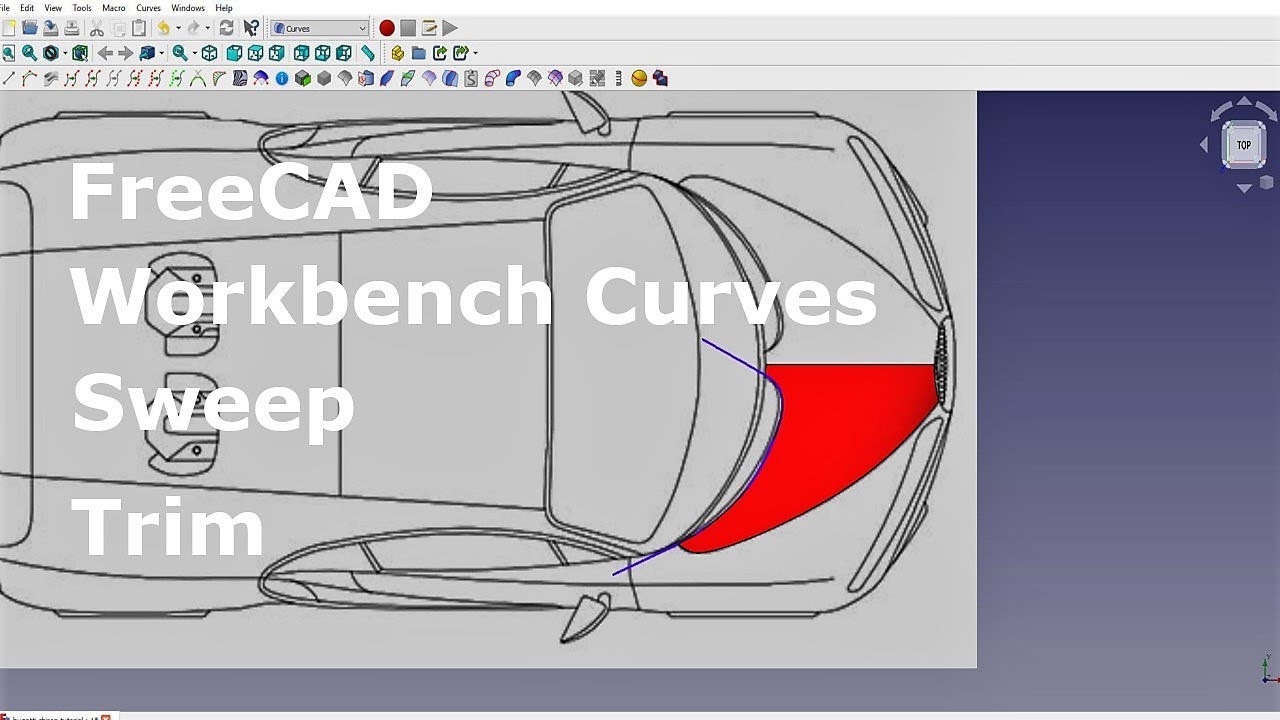Viewport: 1280px width, 720px height.
Task: Select the Curves line tool icon
Action: pos(9,78)
